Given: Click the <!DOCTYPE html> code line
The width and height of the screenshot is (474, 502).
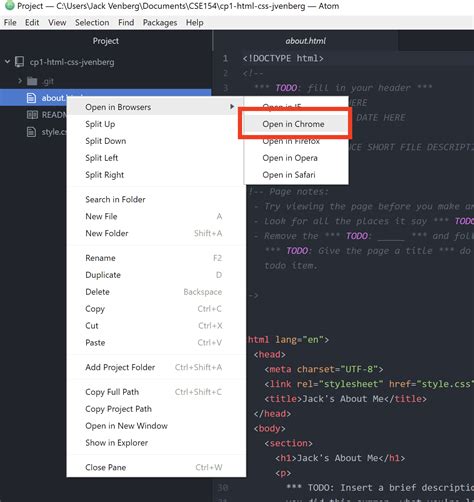Looking at the screenshot, I should [x=283, y=58].
